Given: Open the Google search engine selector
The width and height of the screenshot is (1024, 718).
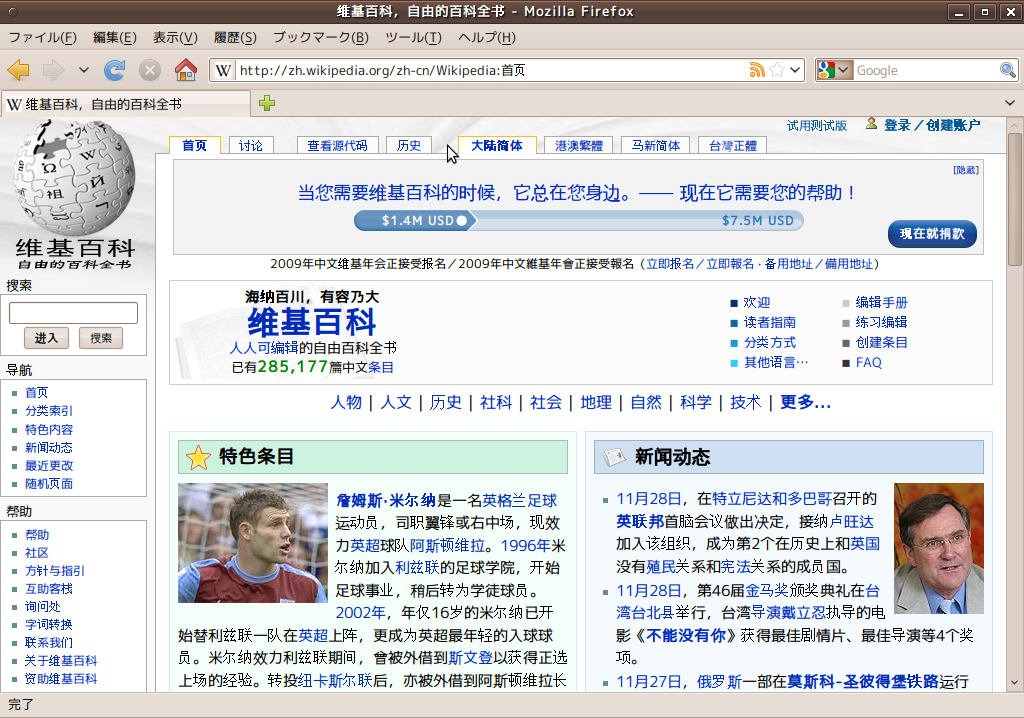Looking at the screenshot, I should [834, 70].
